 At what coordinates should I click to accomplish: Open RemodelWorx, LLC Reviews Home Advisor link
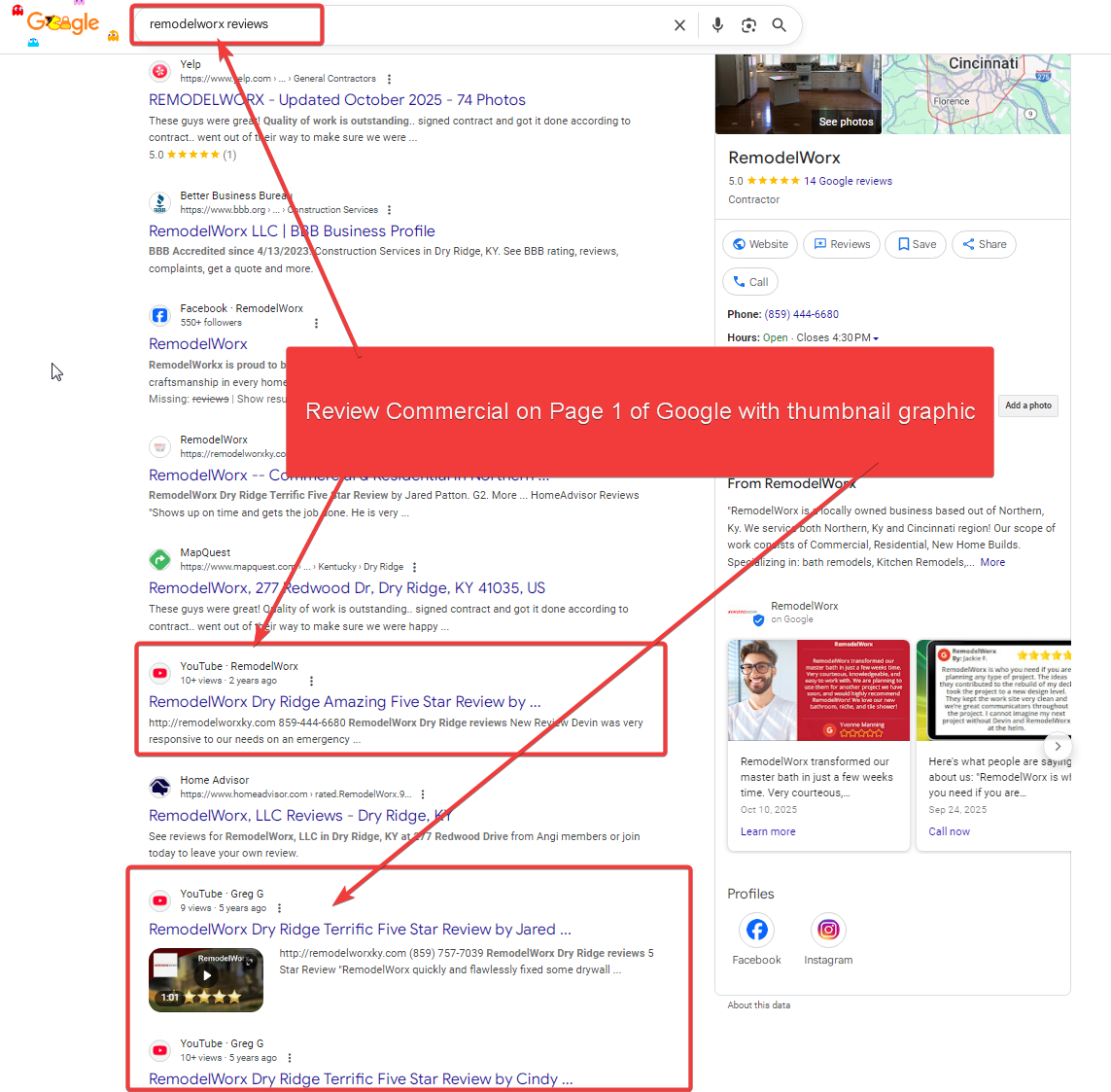tap(299, 816)
